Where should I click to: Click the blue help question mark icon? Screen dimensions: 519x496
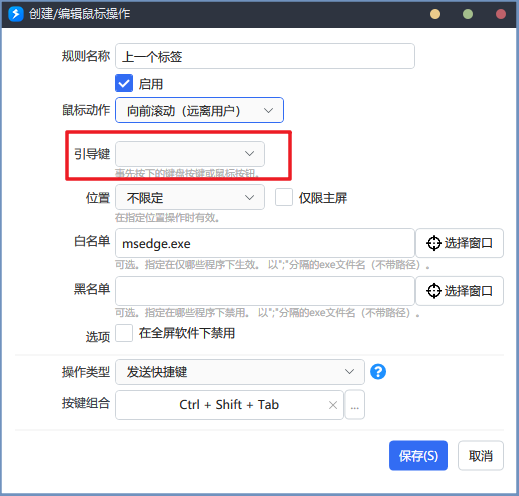pyautogui.click(x=378, y=371)
